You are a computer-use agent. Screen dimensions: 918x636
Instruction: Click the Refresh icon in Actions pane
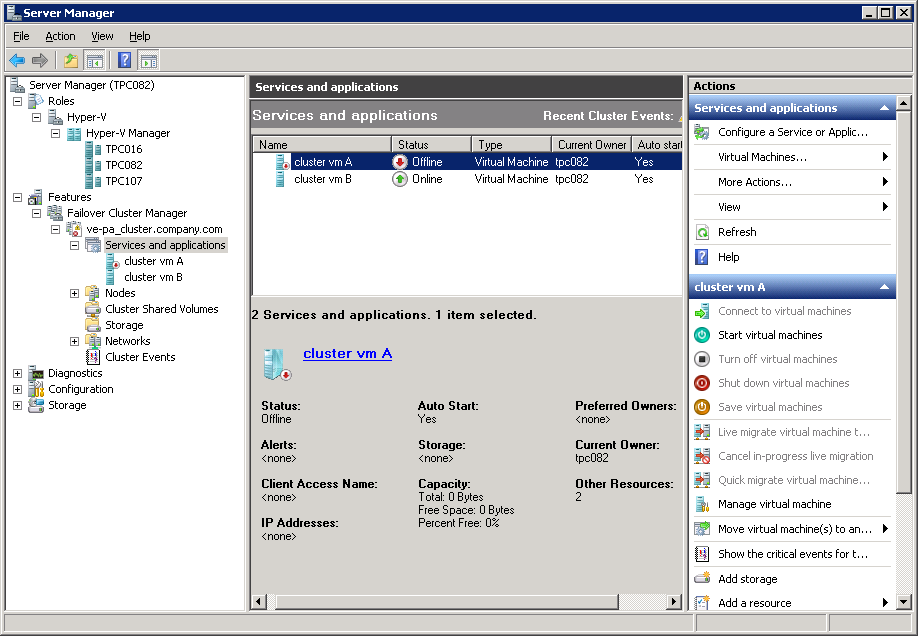click(x=705, y=231)
